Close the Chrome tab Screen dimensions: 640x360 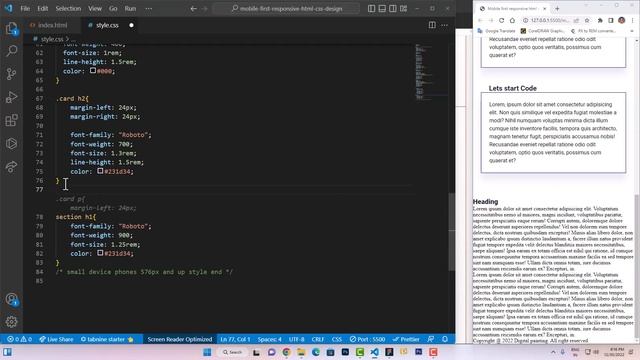click(x=544, y=8)
